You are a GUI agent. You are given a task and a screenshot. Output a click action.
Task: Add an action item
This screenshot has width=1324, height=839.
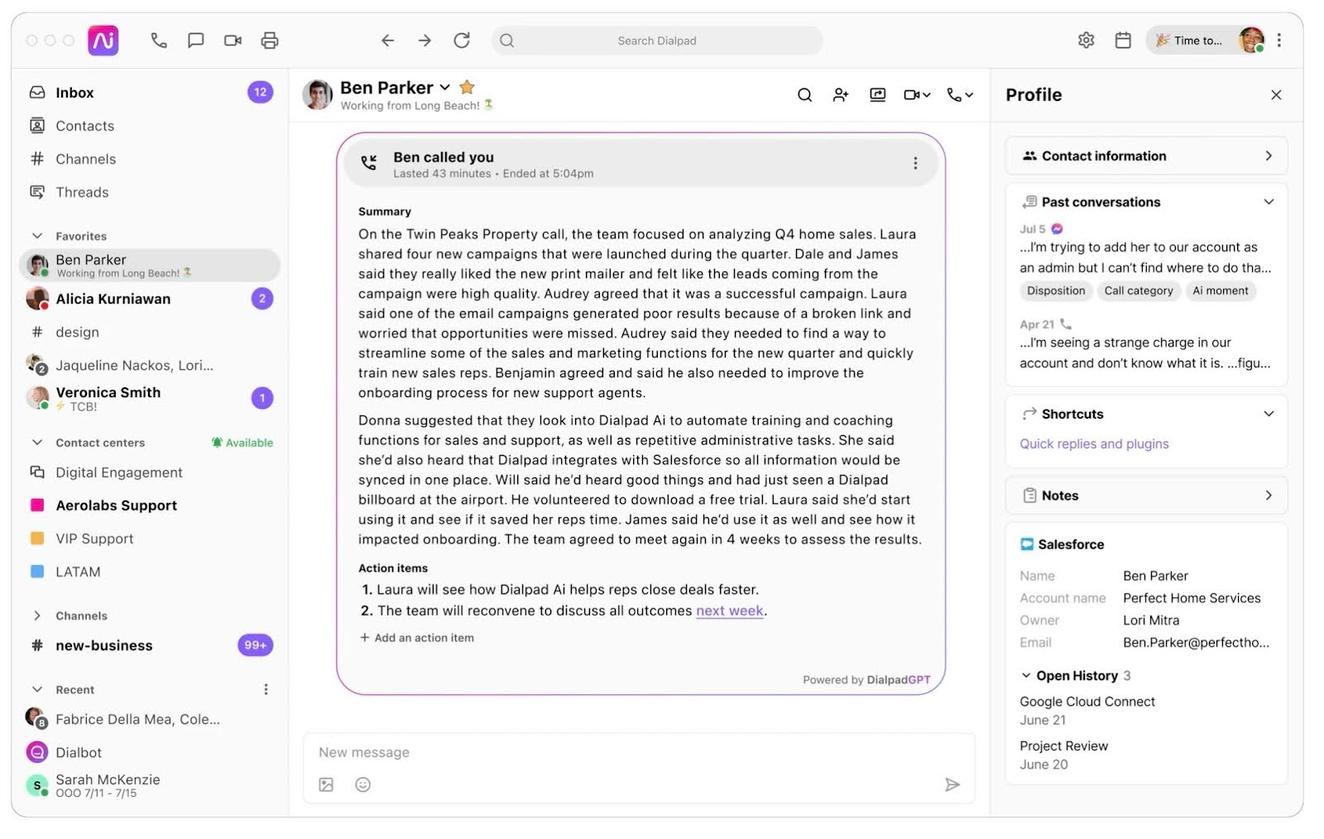(x=417, y=638)
